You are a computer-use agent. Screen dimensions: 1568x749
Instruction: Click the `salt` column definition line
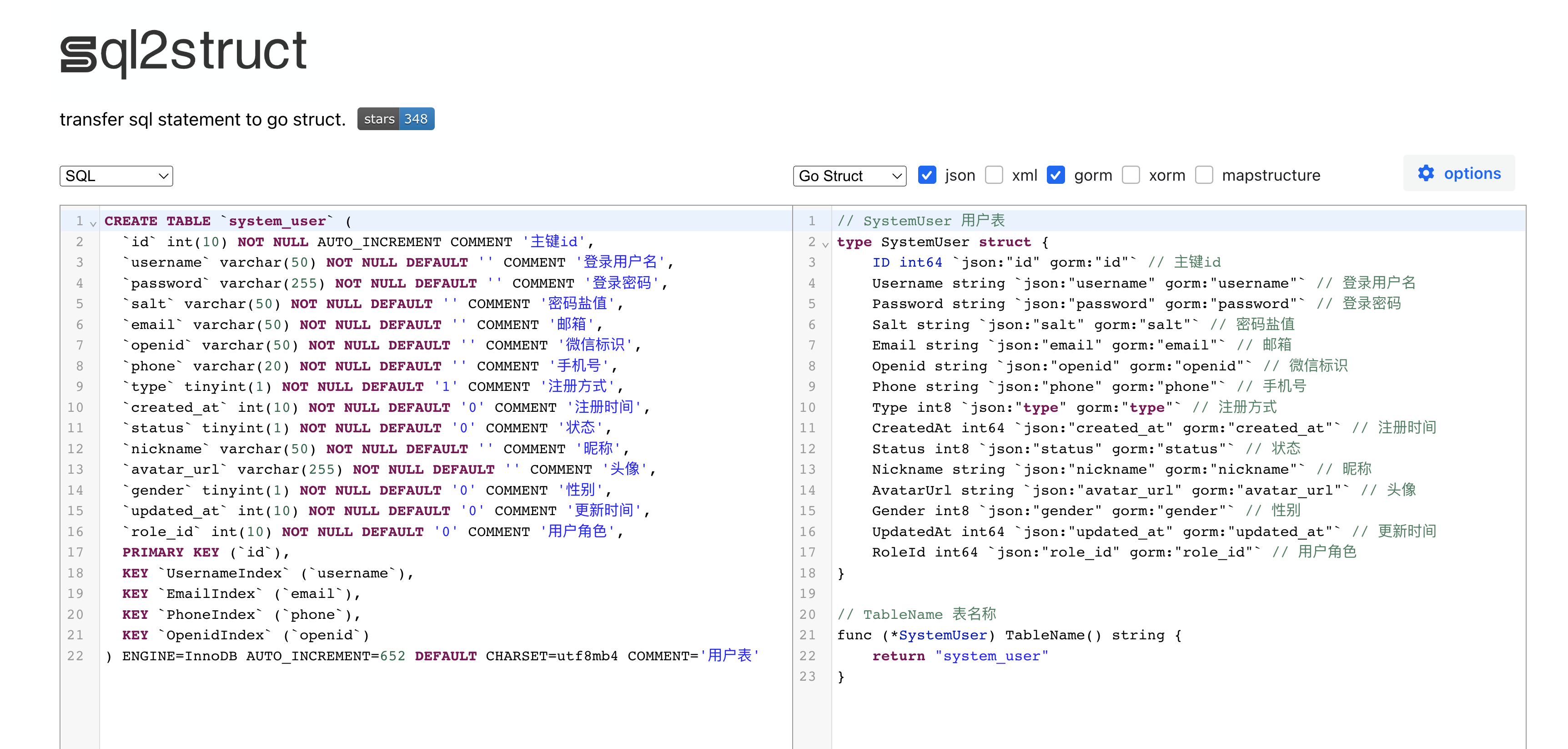372,304
